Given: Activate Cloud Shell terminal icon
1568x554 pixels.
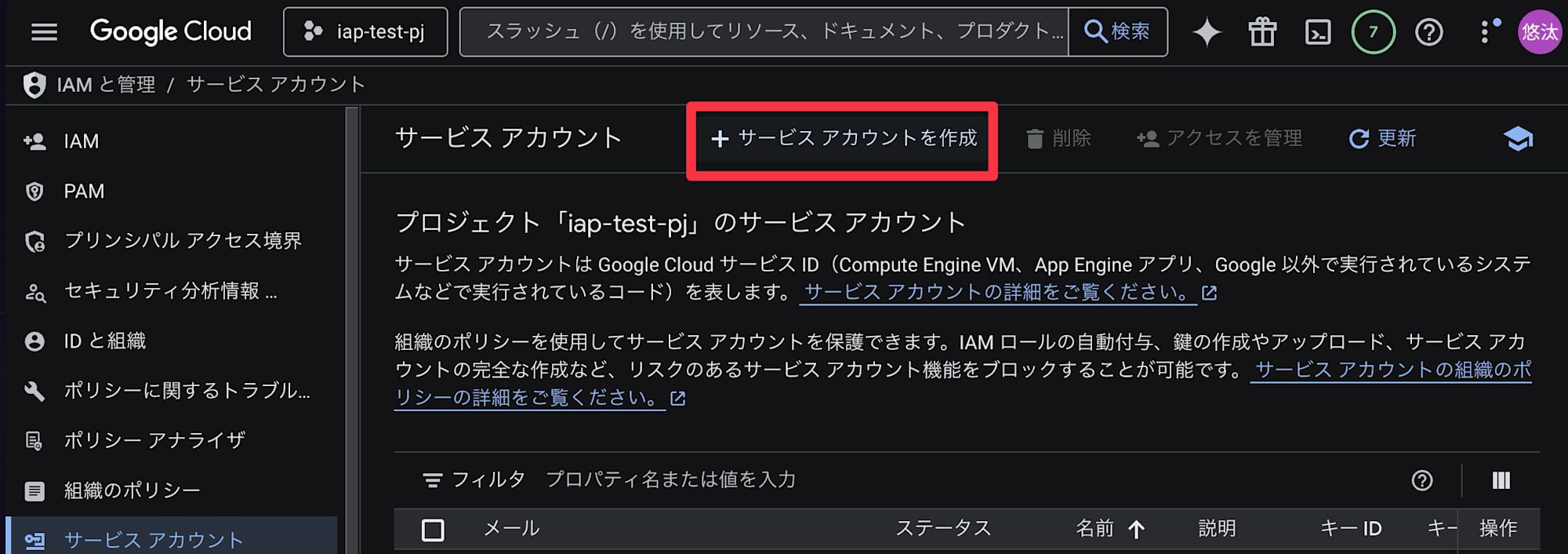Looking at the screenshot, I should tap(1318, 32).
